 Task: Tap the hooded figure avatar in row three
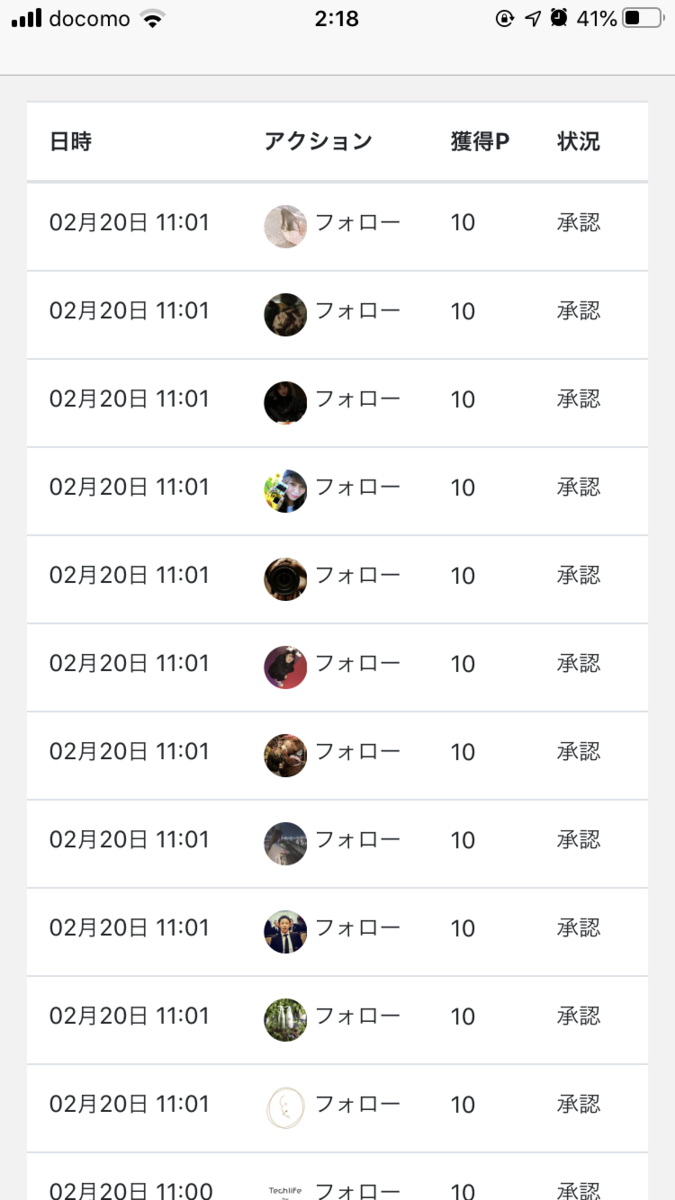pos(285,400)
